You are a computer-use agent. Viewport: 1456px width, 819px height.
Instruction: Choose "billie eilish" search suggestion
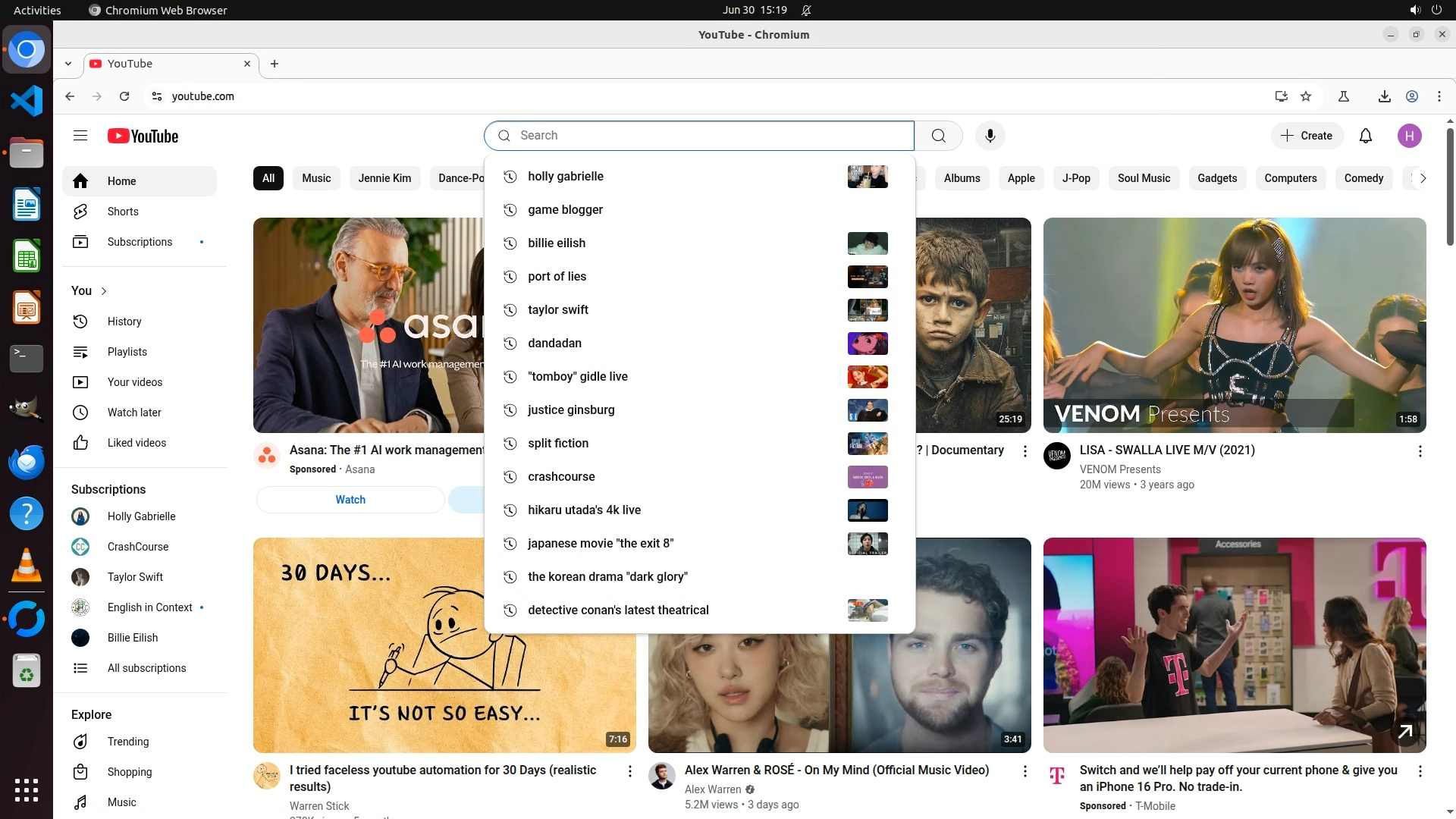point(557,243)
